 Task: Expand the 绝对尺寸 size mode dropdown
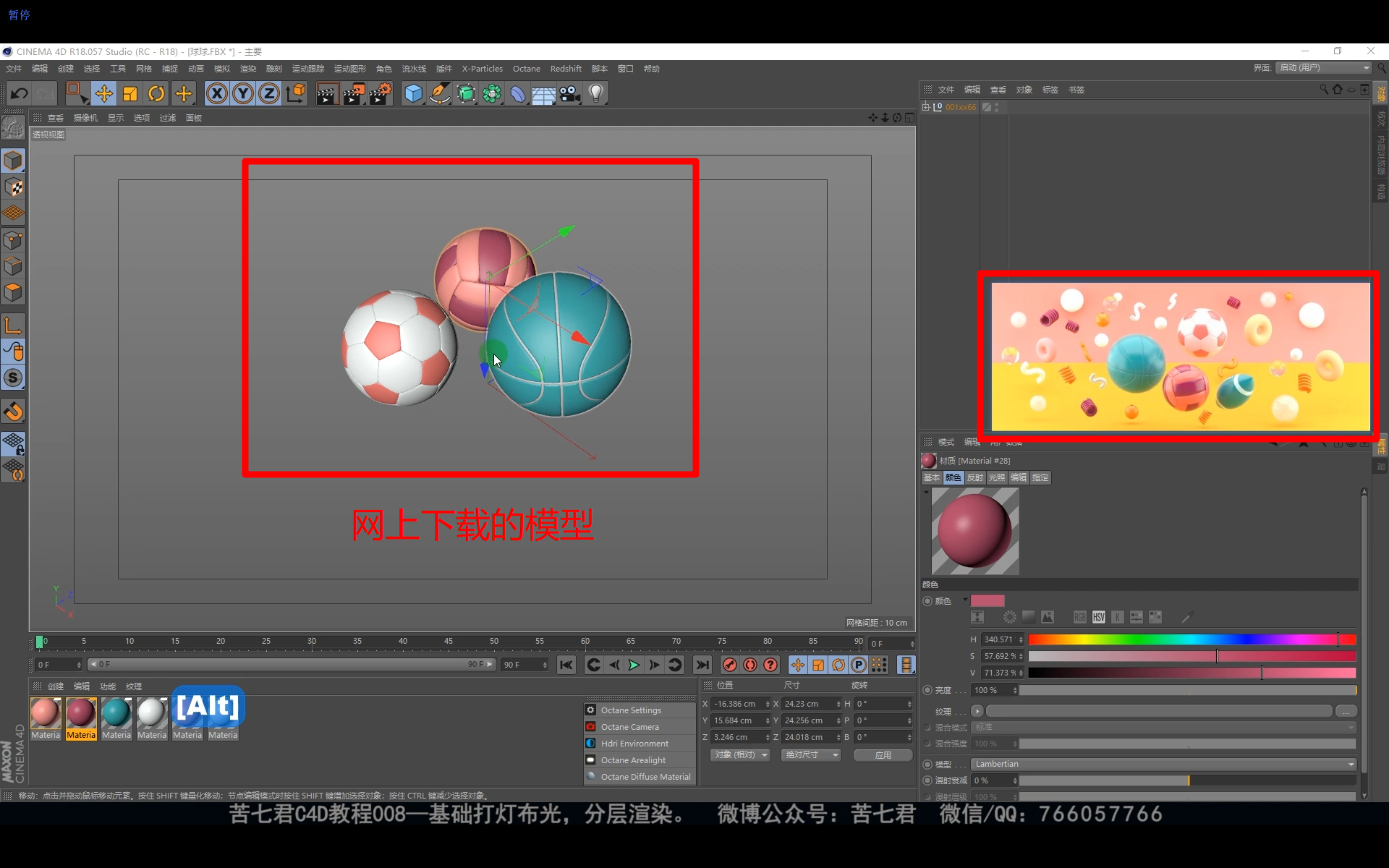811,754
